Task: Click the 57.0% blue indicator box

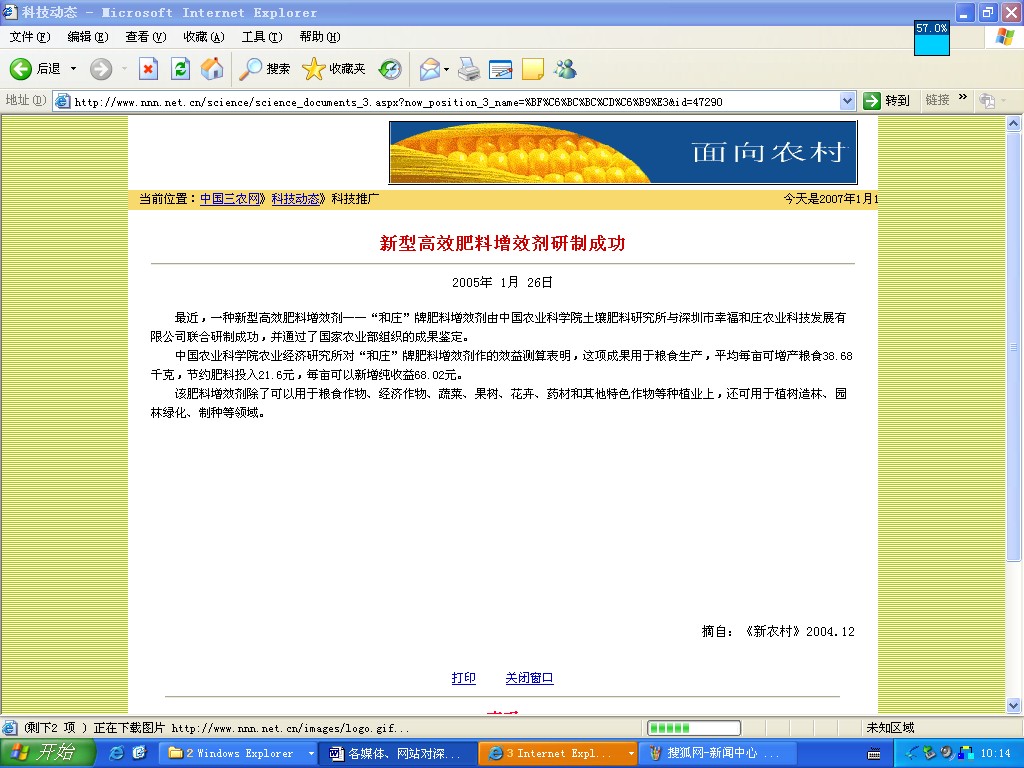Action: (932, 39)
